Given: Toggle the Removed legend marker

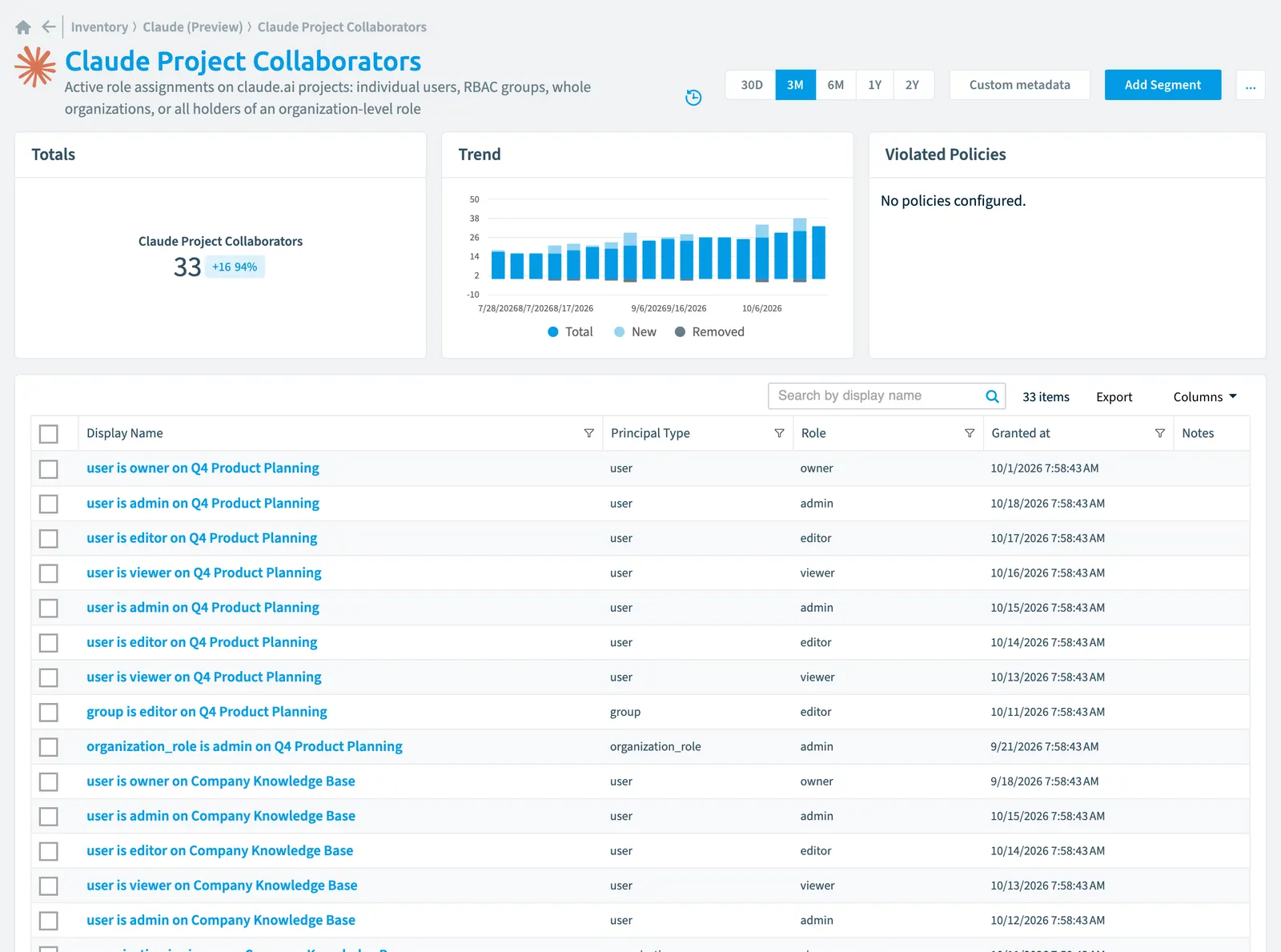Looking at the screenshot, I should 680,331.
